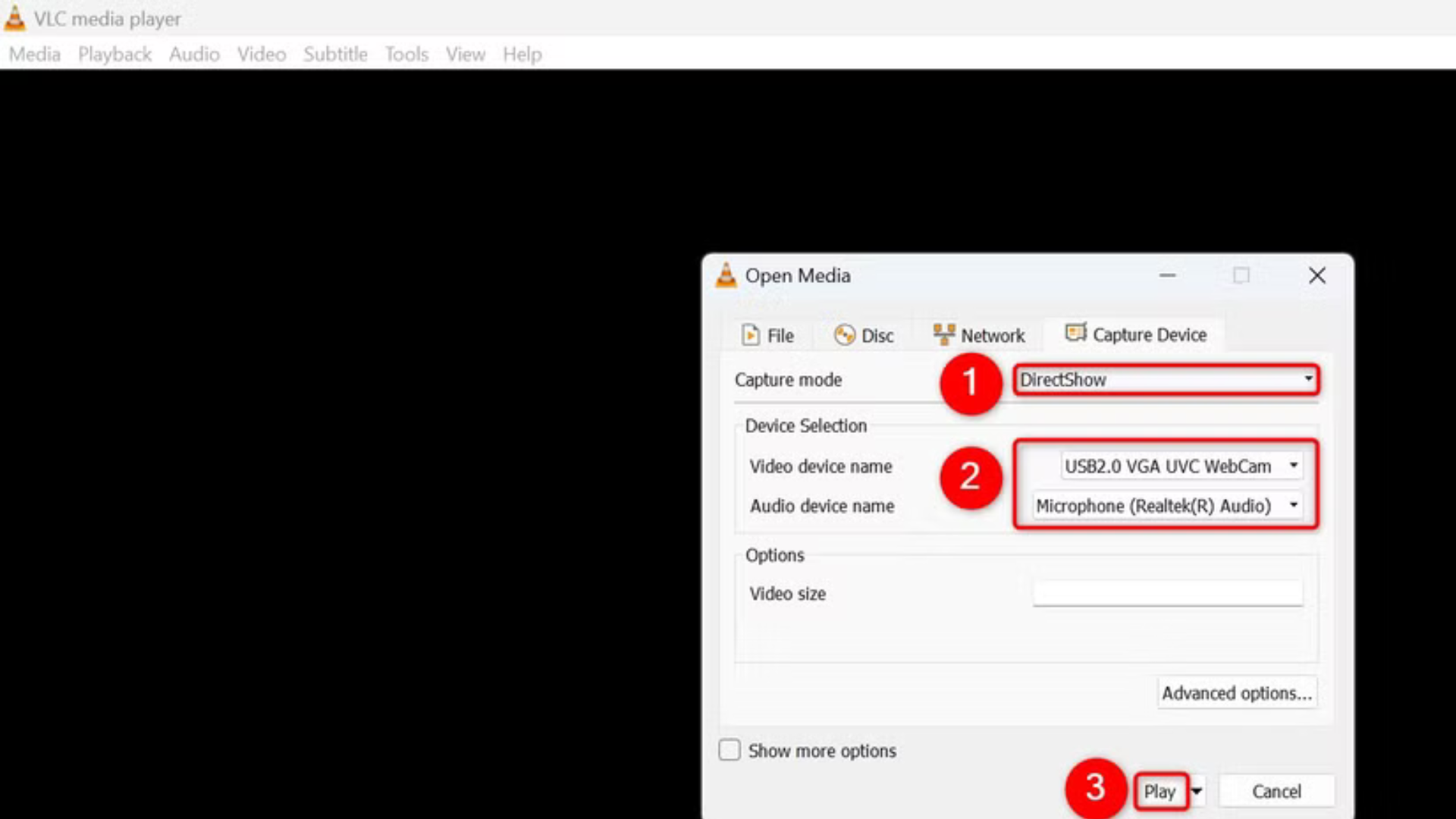Image resolution: width=1456 pixels, height=819 pixels.
Task: Click the Capture Device tab's camera icon
Action: pyautogui.click(x=1075, y=333)
